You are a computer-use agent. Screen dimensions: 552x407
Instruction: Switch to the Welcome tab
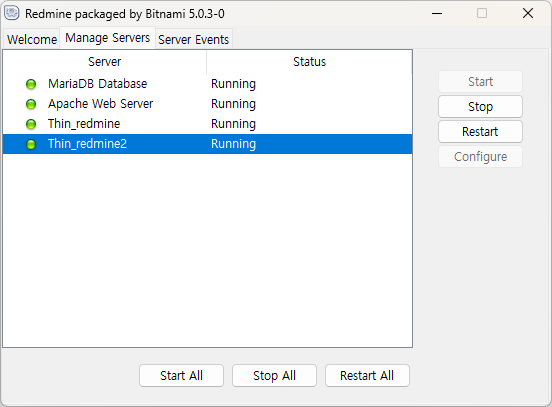click(32, 39)
